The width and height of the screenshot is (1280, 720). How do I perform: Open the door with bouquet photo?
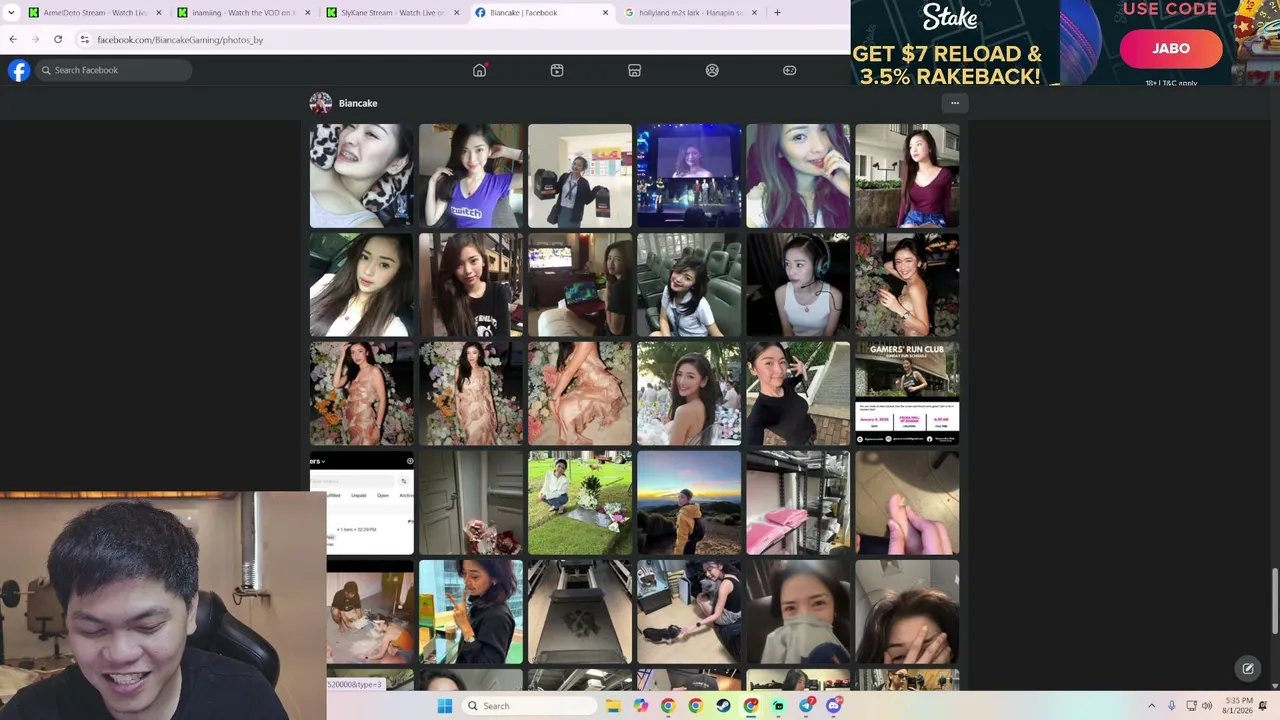(471, 503)
